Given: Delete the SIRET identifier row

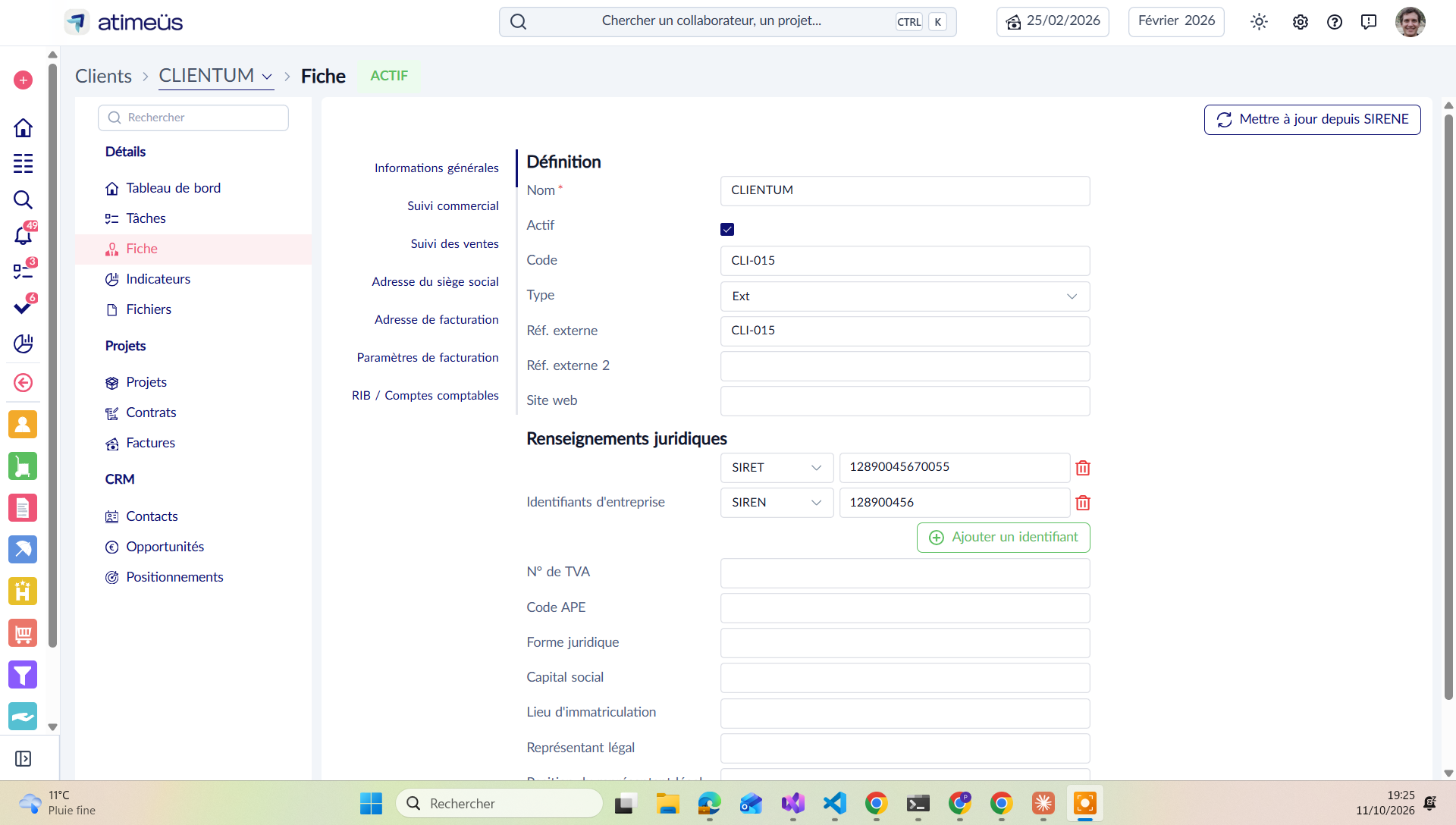Looking at the screenshot, I should pos(1083,468).
